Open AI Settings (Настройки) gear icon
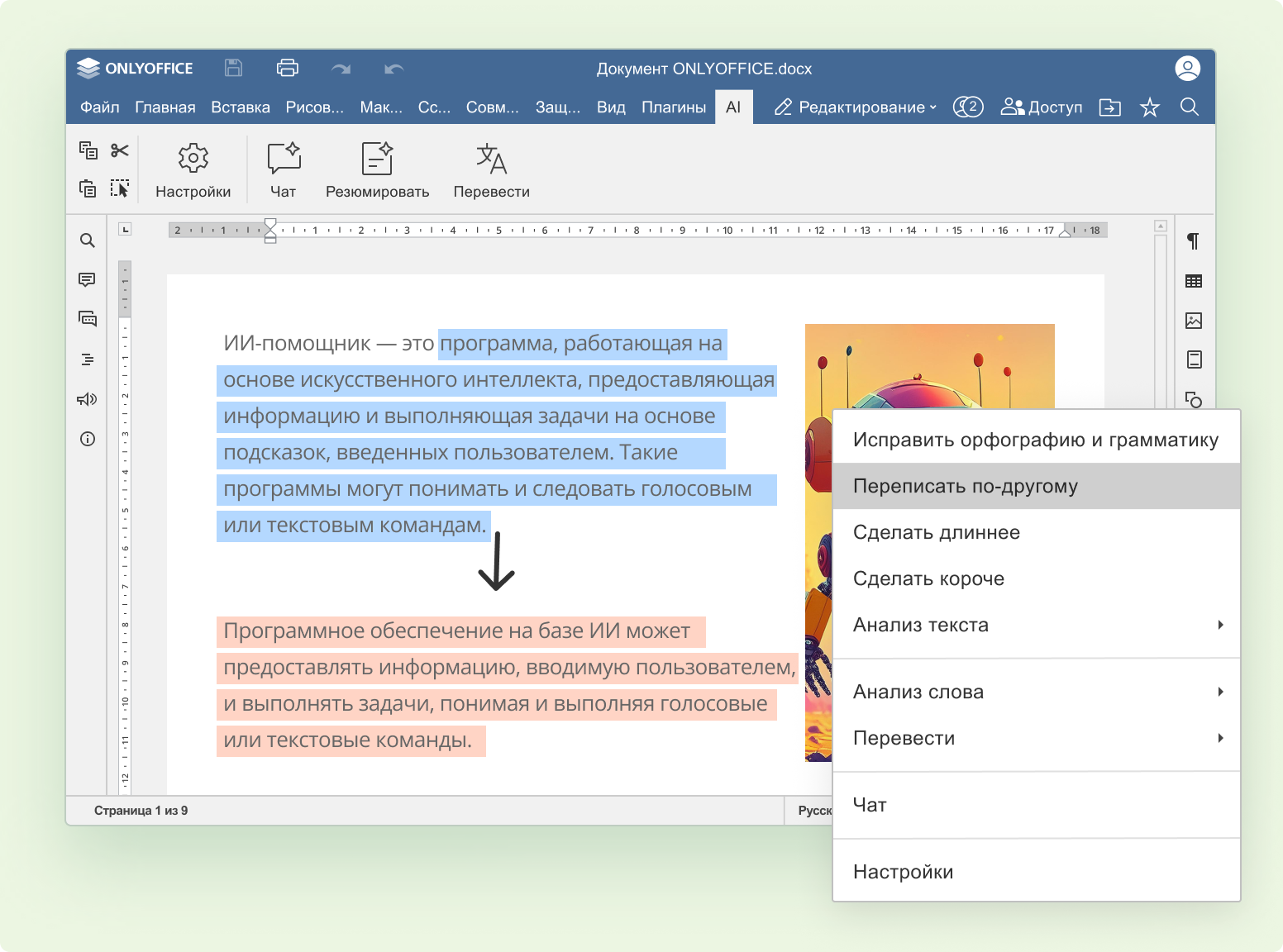 (x=193, y=169)
